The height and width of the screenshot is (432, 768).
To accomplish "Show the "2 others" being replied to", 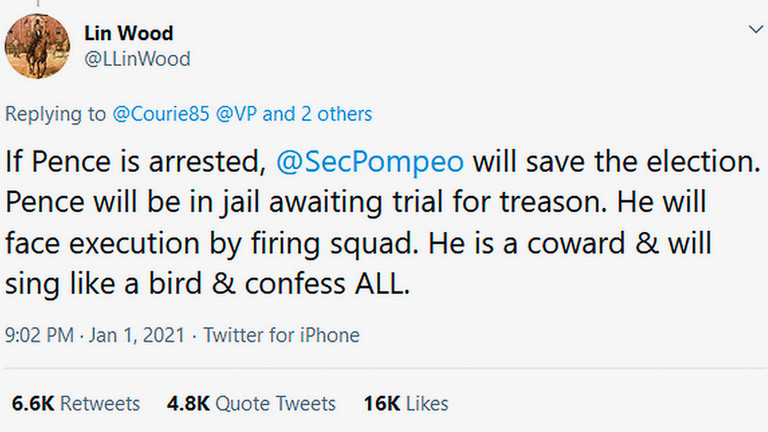I will [335, 114].
